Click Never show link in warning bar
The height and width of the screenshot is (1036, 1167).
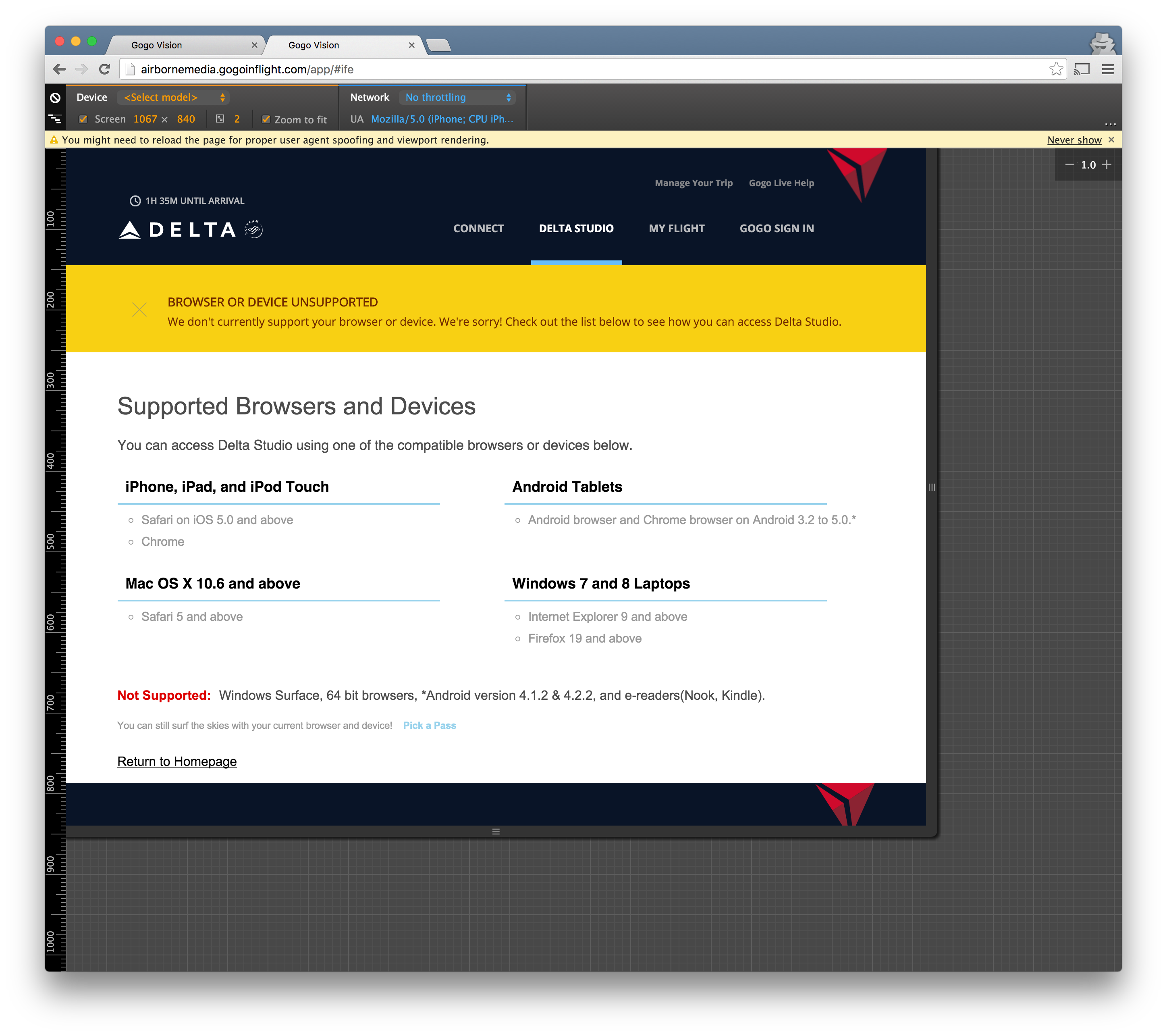click(x=1074, y=140)
